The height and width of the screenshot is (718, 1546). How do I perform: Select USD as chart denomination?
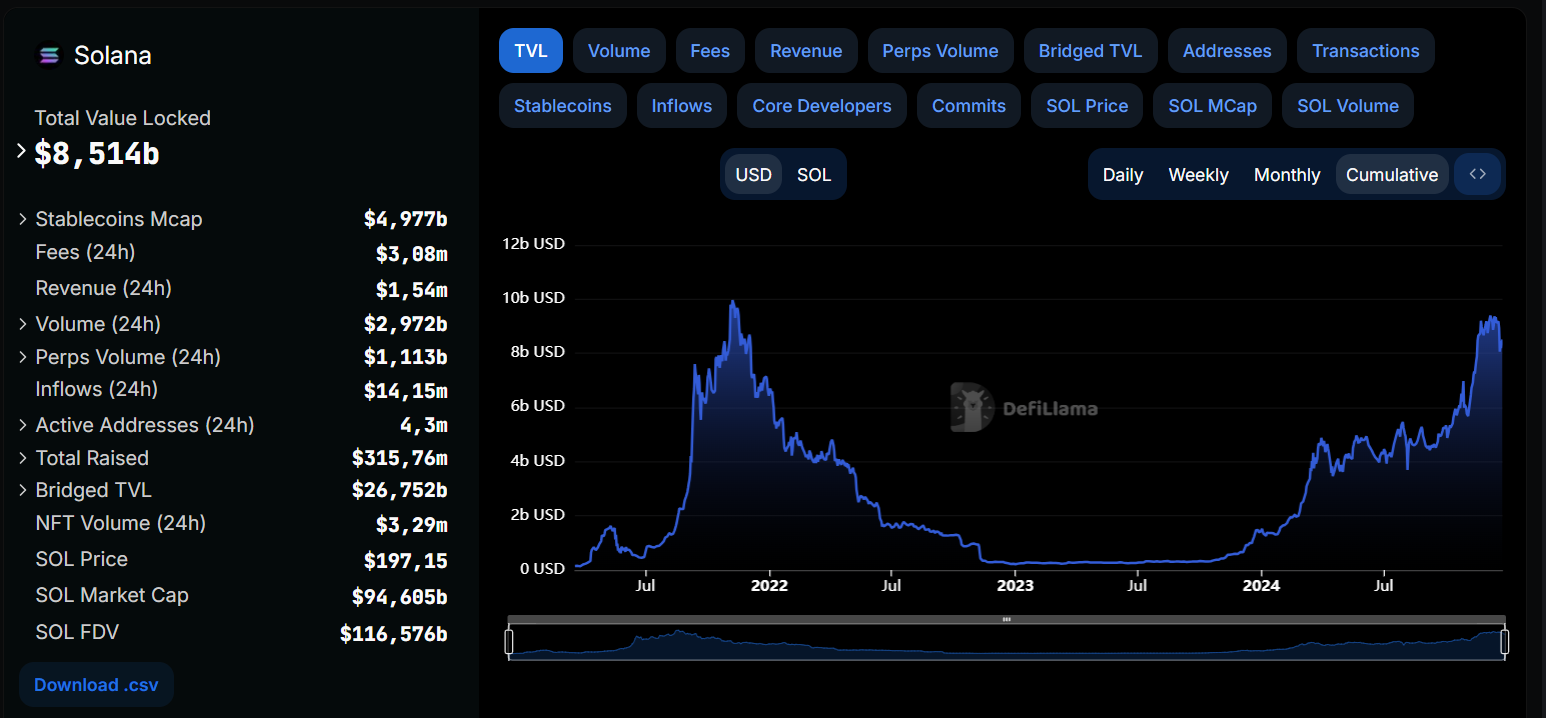pos(754,175)
